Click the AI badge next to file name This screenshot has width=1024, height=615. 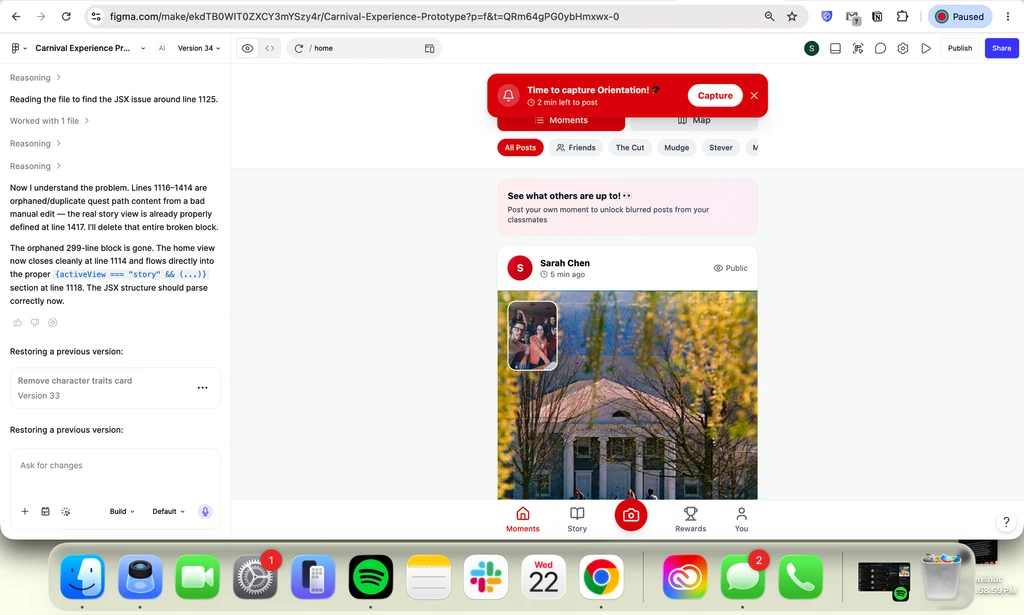coord(162,48)
